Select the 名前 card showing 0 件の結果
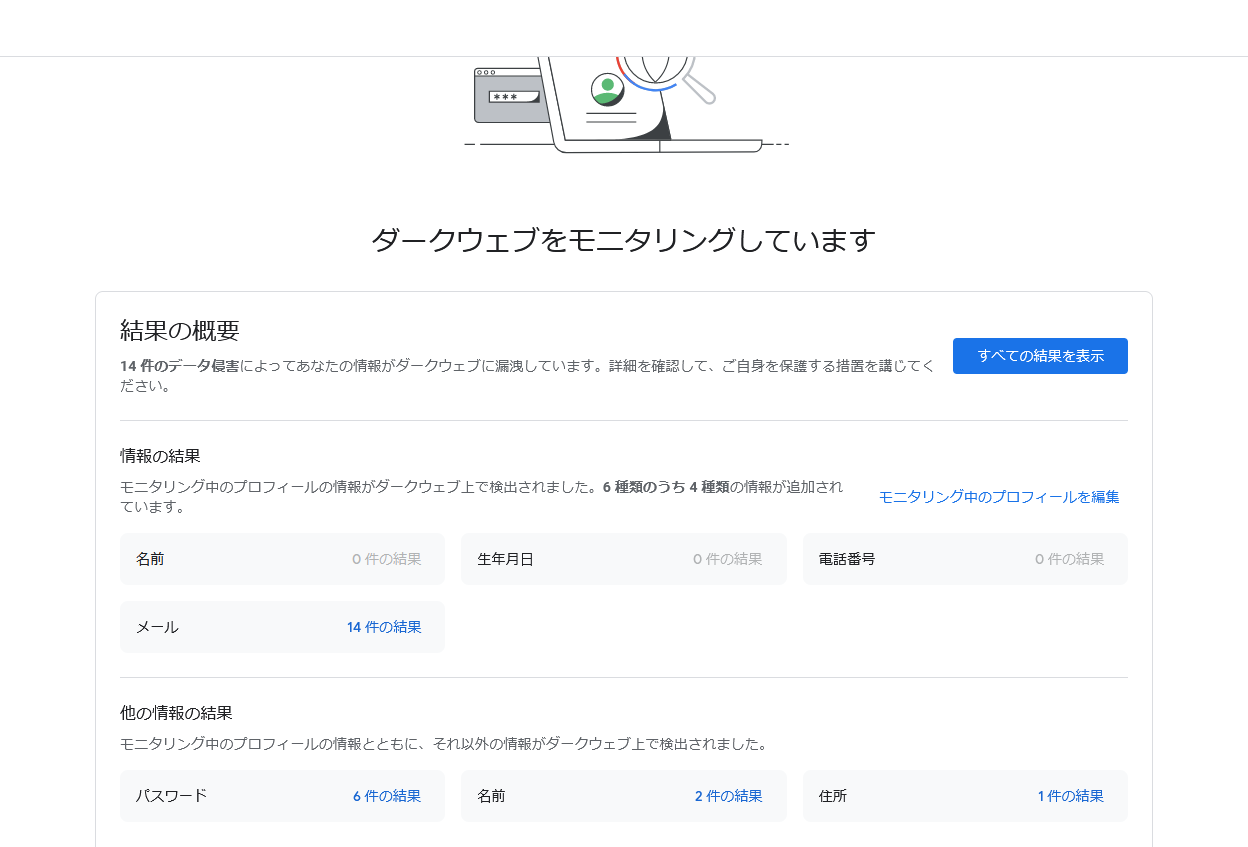1248x847 pixels. 282,559
